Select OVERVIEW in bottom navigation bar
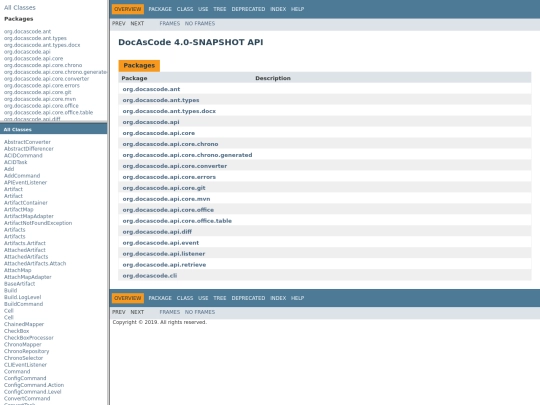 128,298
